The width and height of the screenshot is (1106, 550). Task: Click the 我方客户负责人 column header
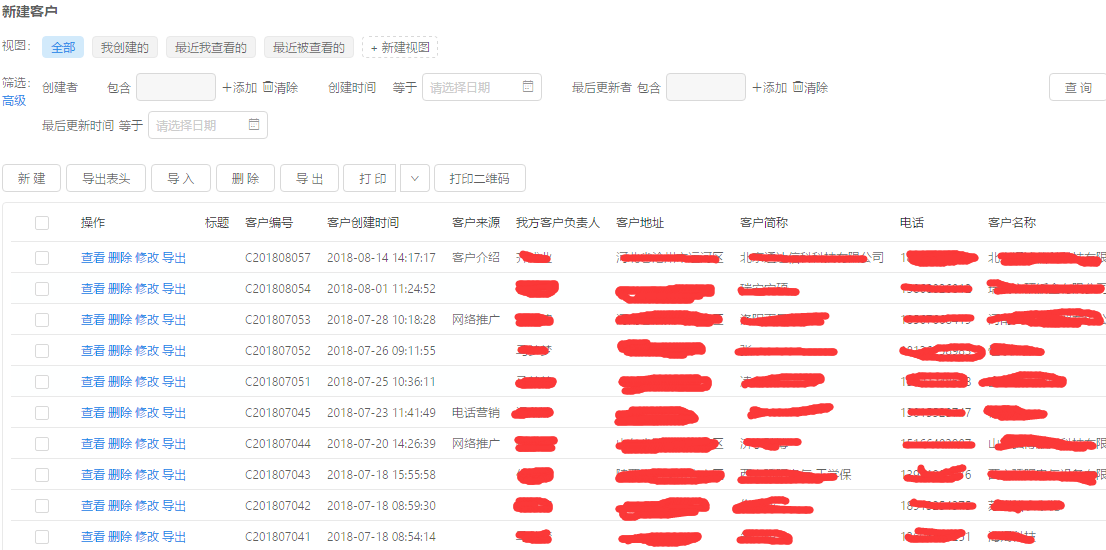pos(558,223)
